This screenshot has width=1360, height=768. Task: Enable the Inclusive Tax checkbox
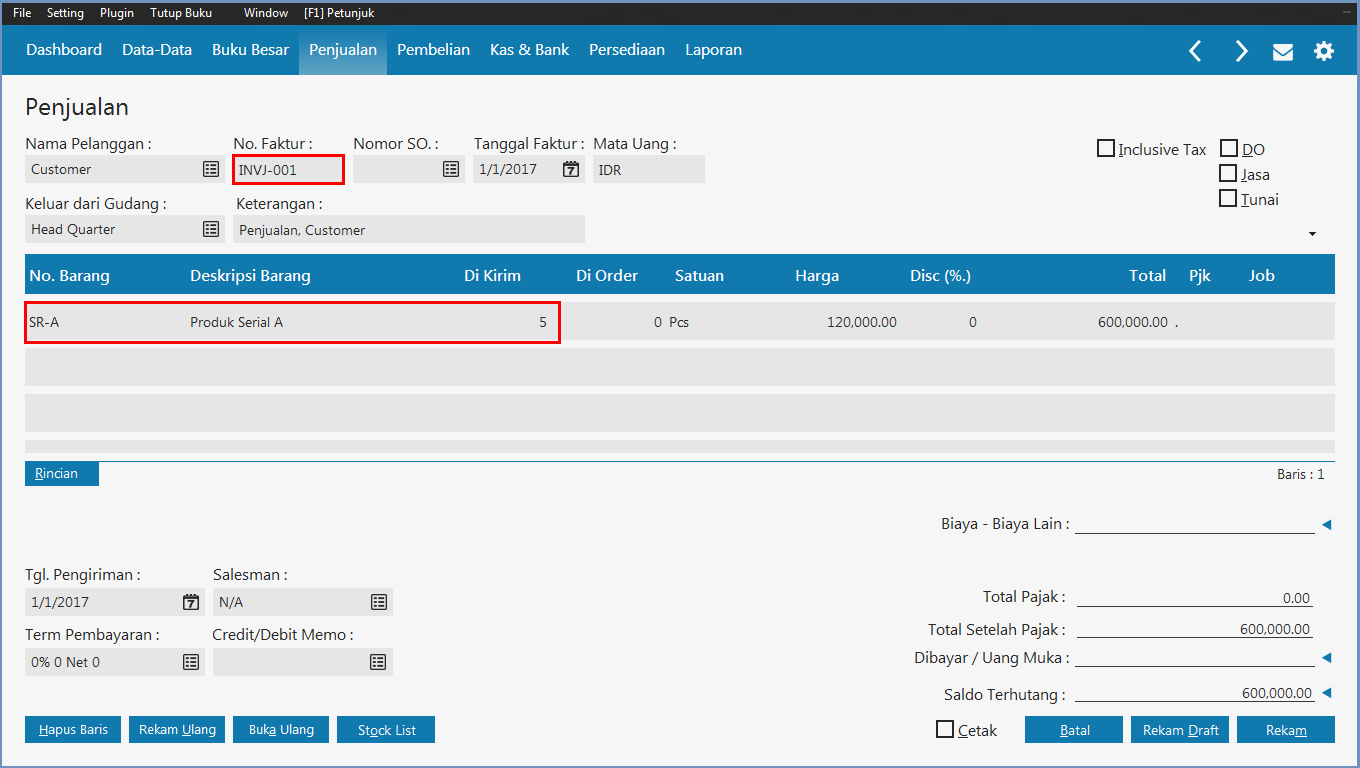[1106, 149]
